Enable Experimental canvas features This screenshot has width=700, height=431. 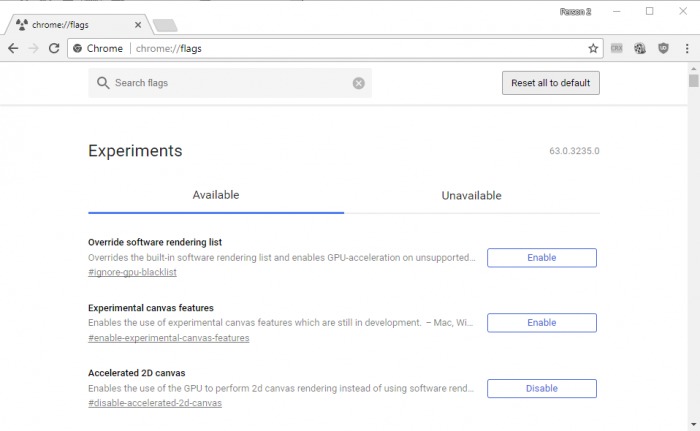click(x=542, y=323)
